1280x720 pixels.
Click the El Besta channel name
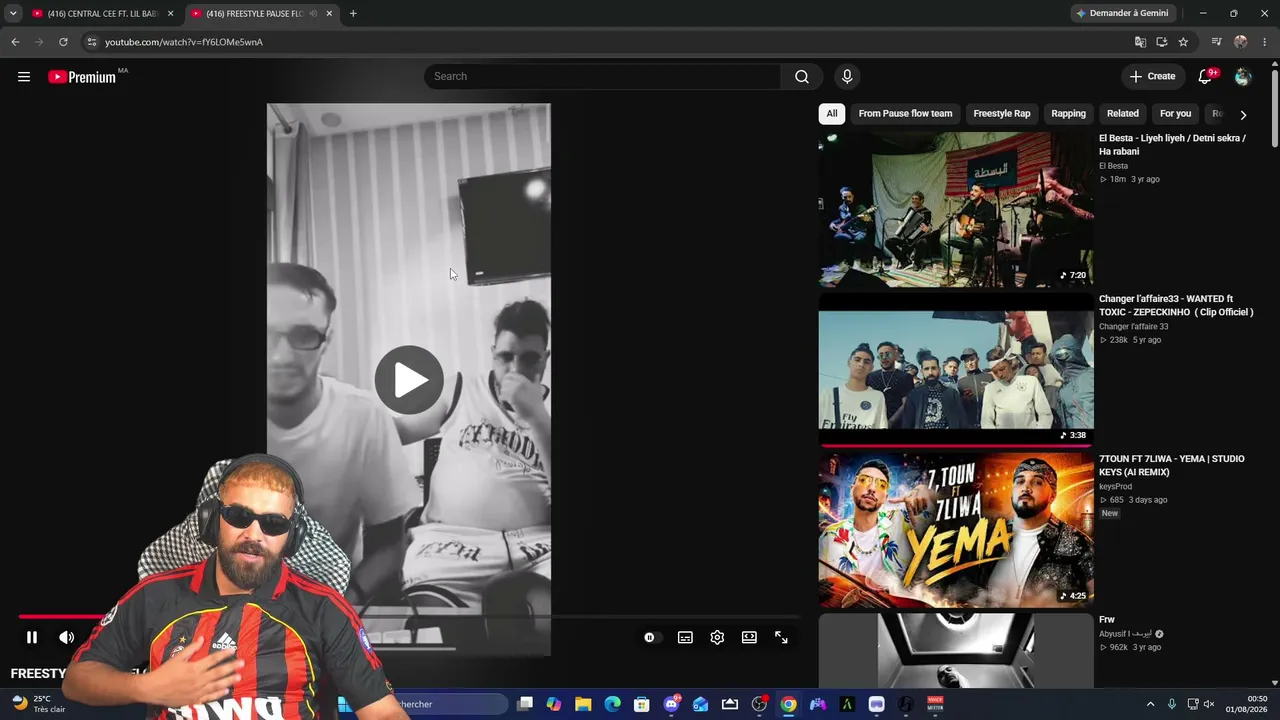[1113, 166]
